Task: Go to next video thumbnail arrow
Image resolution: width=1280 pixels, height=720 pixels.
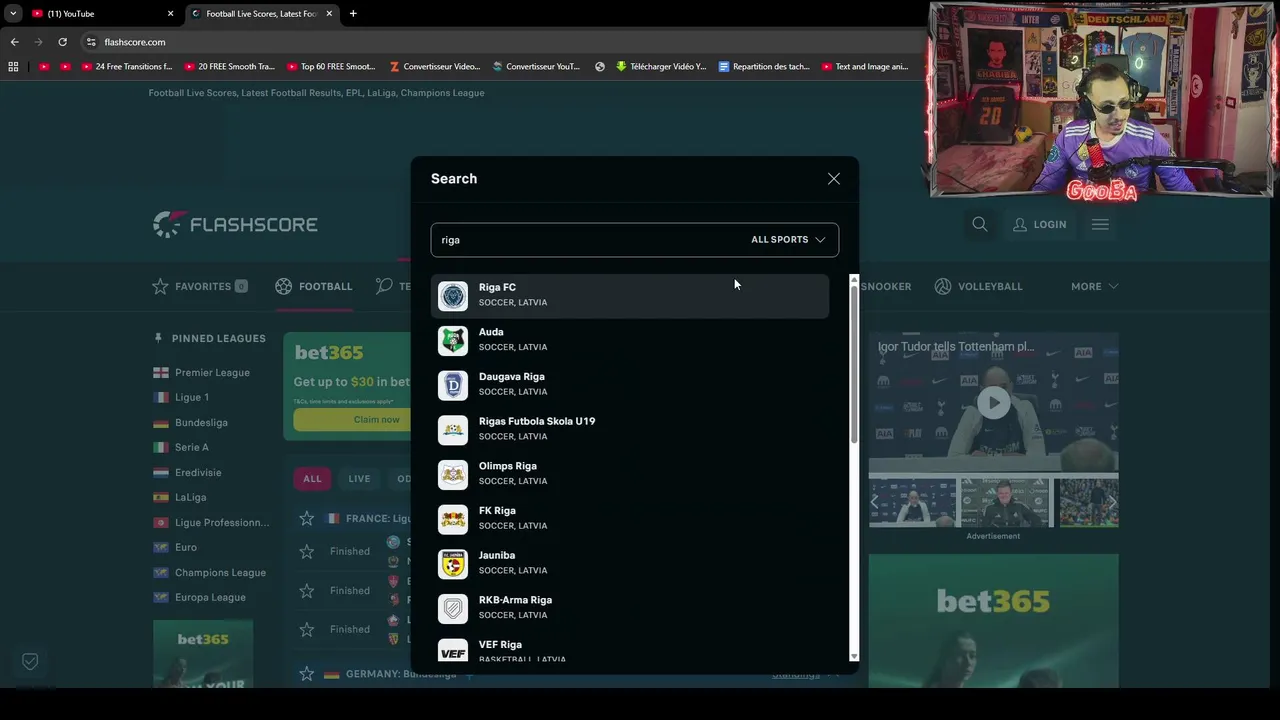Action: click(x=1111, y=502)
